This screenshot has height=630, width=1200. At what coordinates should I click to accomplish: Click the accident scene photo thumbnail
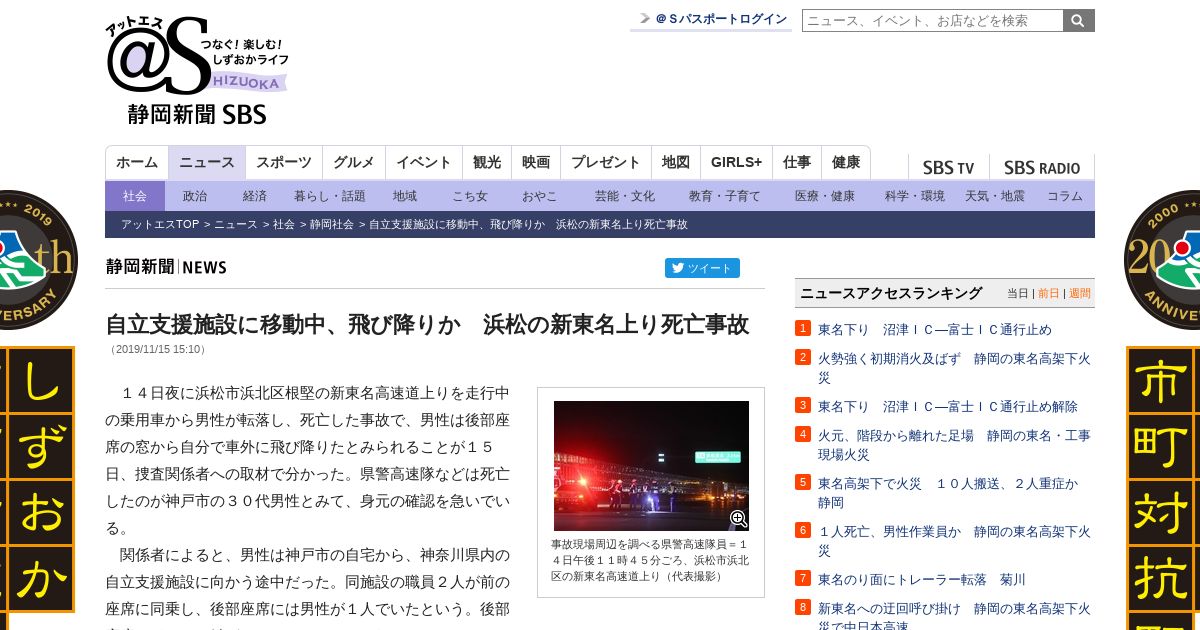(x=651, y=465)
